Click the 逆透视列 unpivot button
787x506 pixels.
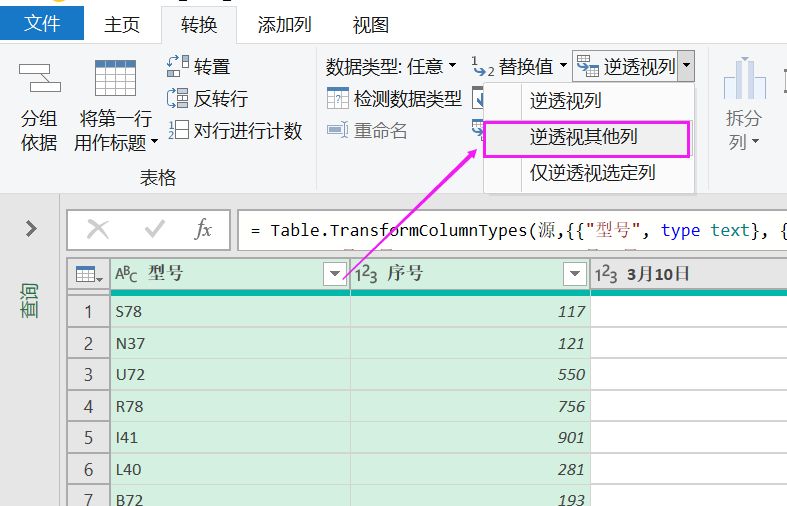pyautogui.click(x=625, y=66)
